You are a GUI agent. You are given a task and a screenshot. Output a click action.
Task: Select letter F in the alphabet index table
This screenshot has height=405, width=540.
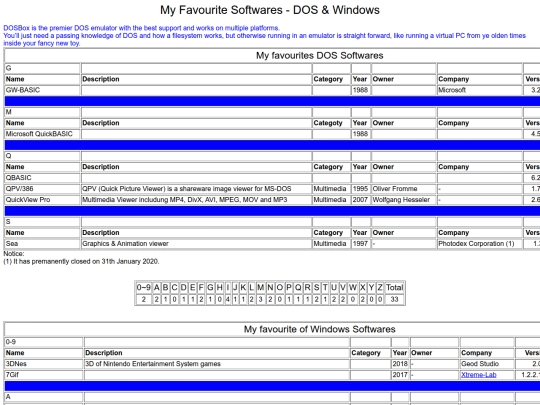pyautogui.click(x=201, y=288)
